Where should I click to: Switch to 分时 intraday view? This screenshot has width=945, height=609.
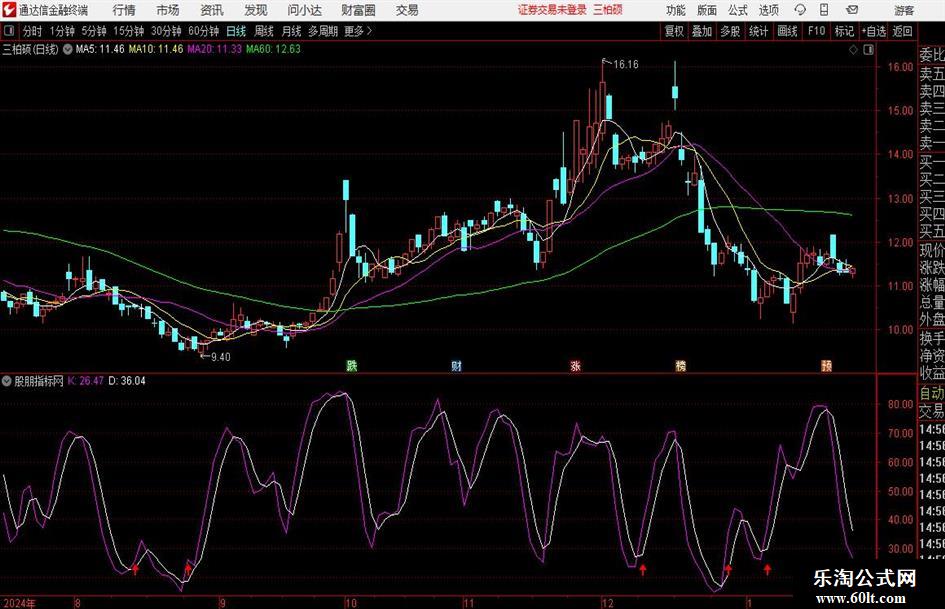(33, 31)
